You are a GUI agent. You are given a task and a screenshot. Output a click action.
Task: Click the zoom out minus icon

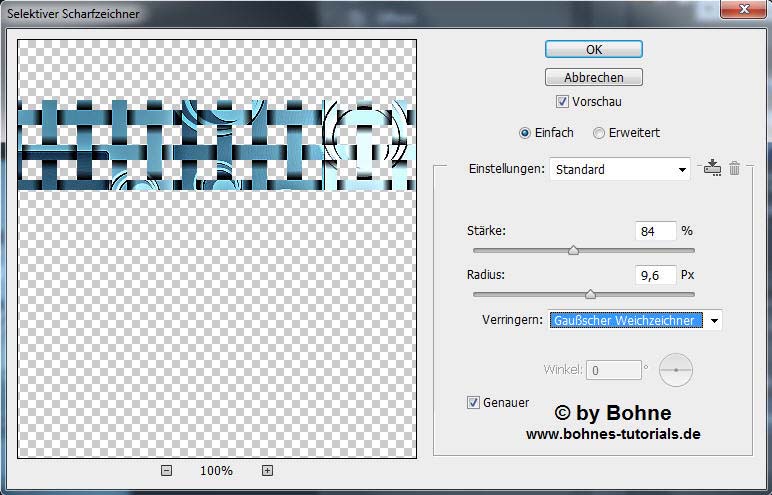click(x=166, y=471)
